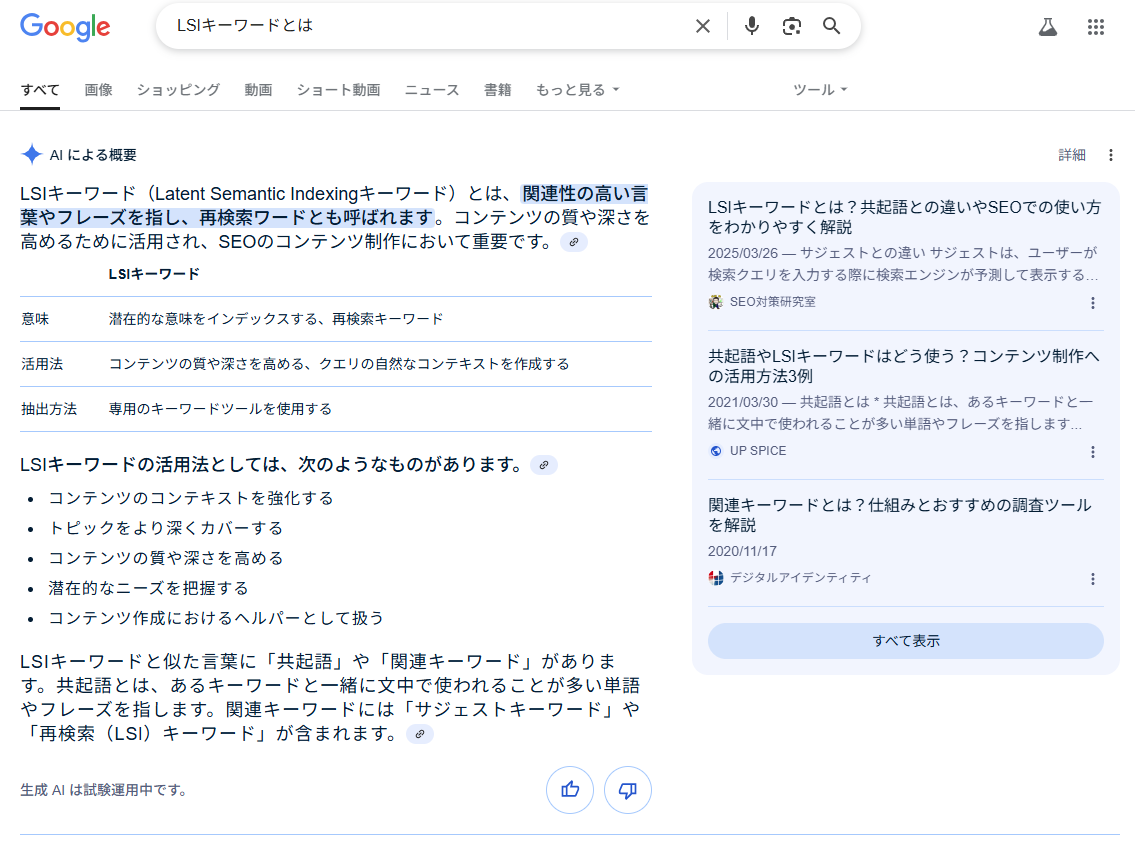Open Google Lens image search
The height and width of the screenshot is (841, 1135).
(792, 26)
